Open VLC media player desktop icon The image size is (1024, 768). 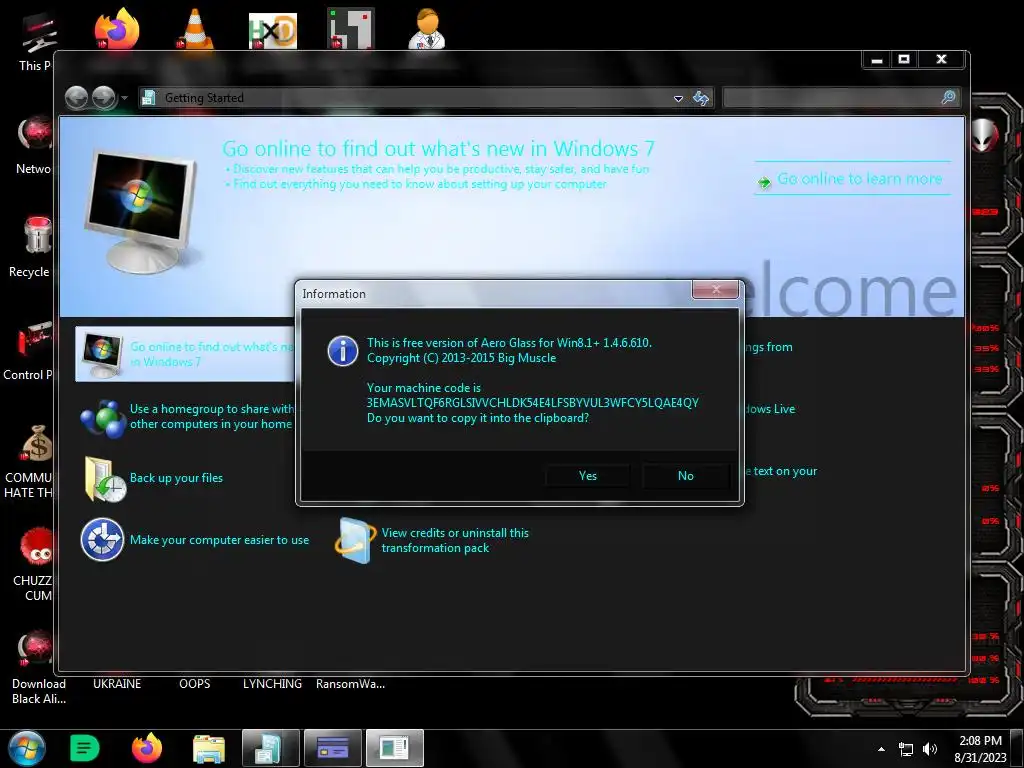pyautogui.click(x=194, y=29)
